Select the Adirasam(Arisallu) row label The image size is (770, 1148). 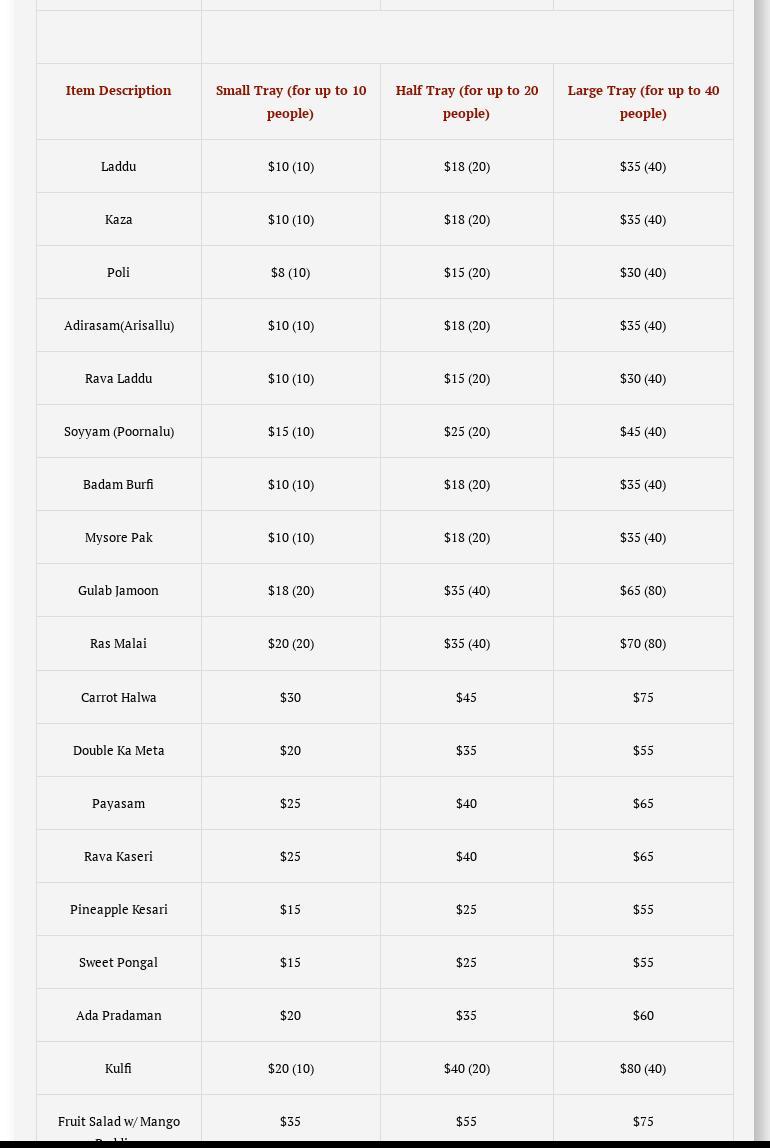pyautogui.click(x=118, y=325)
